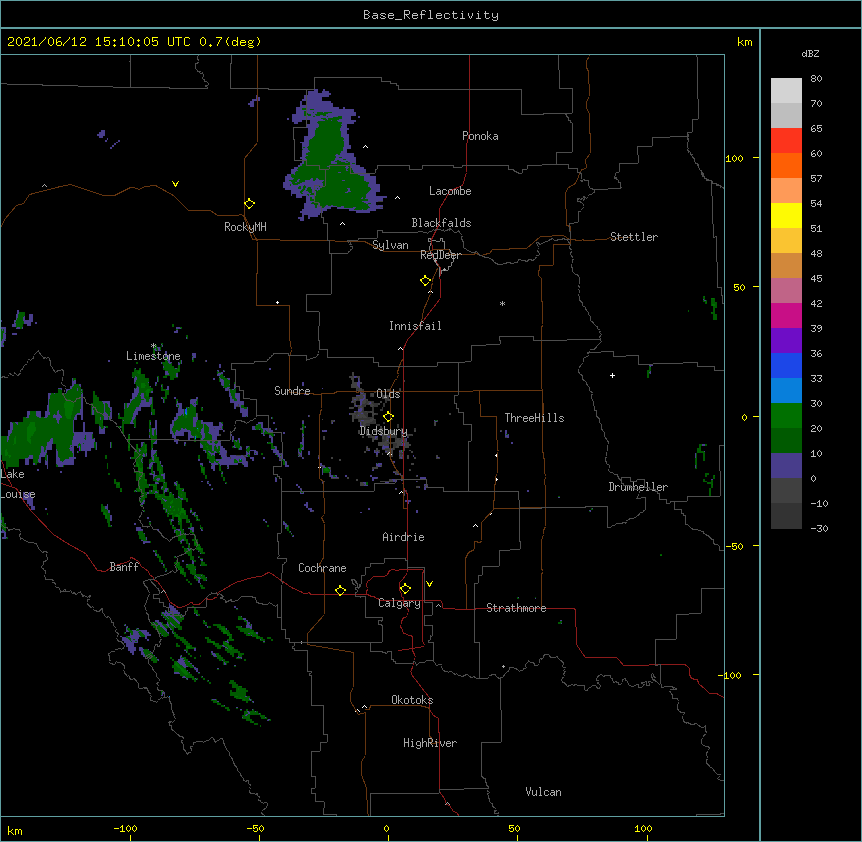The image size is (862, 842).
Task: Click the RedDeer city label
Action: pos(440,254)
